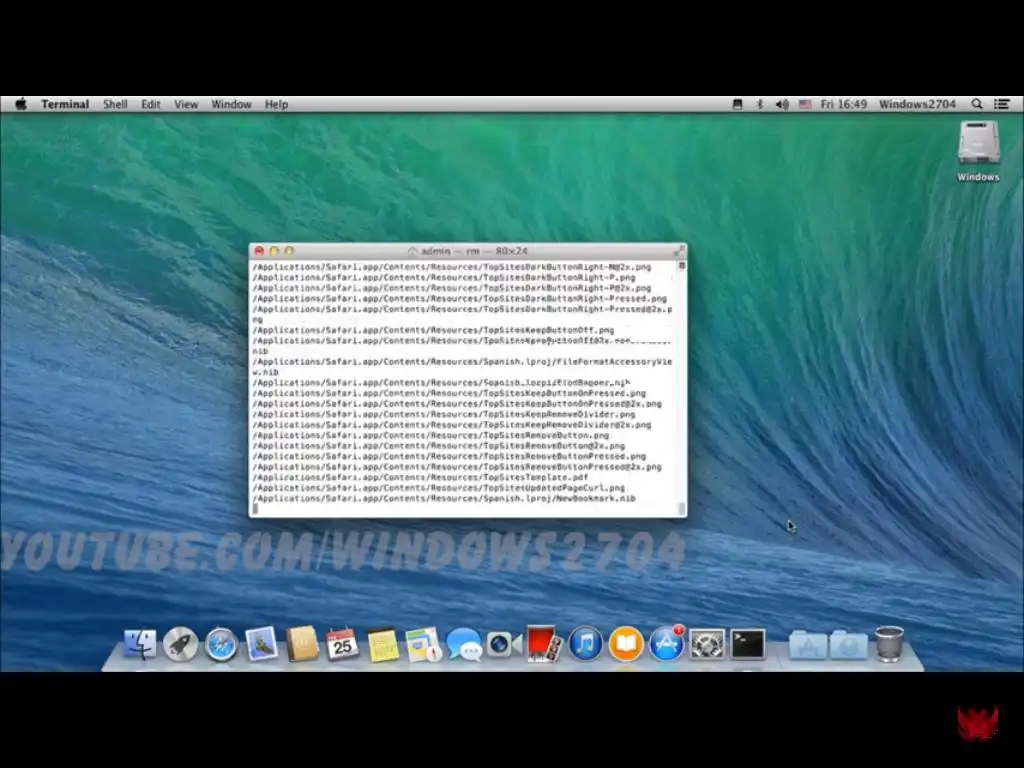Open Spotlight search magnifier icon
The width and height of the screenshot is (1024, 768).
click(977, 104)
